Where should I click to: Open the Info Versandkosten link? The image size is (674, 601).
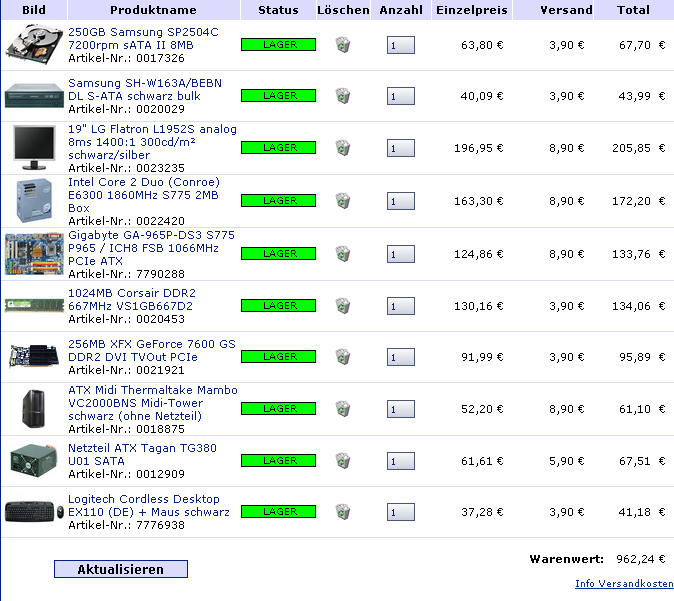624,583
